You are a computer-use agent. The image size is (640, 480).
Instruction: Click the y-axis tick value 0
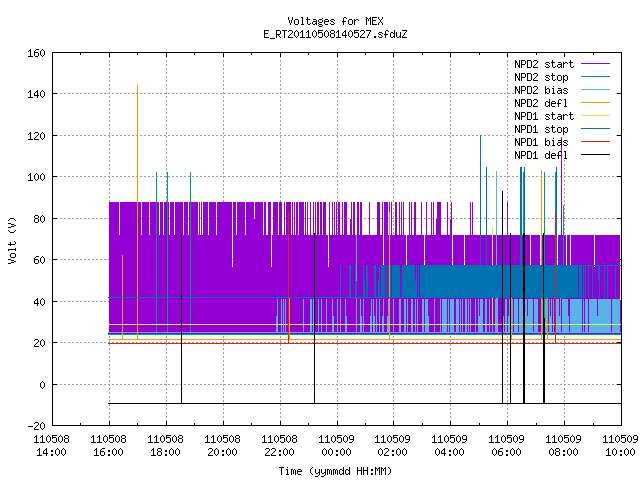[42, 385]
